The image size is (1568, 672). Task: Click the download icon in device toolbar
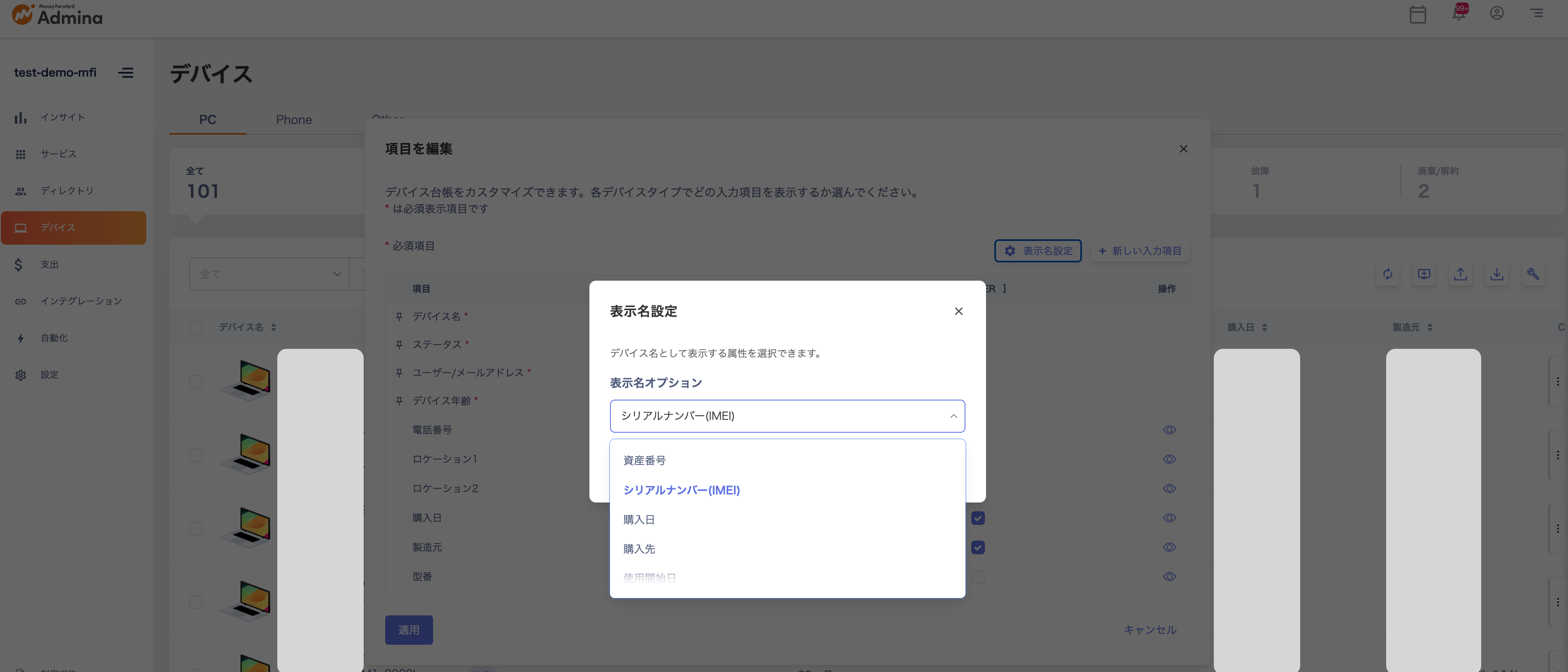coord(1497,274)
